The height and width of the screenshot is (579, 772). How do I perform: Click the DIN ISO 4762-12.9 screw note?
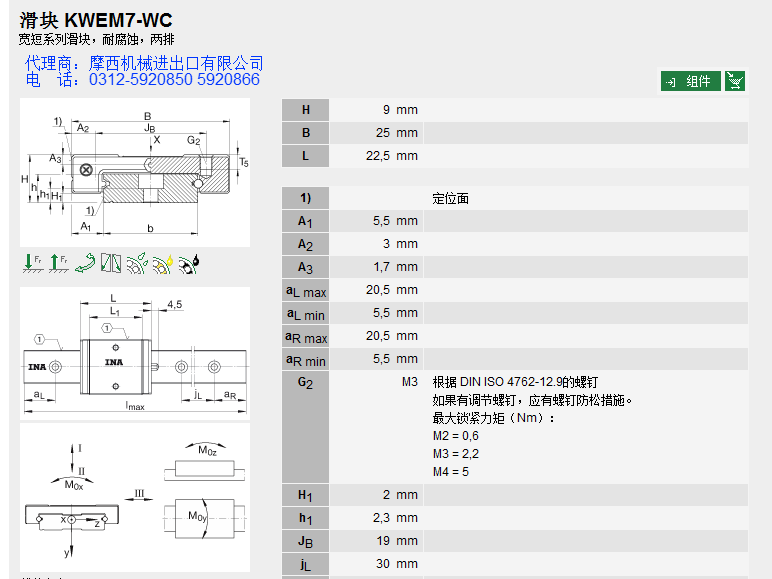[515, 382]
